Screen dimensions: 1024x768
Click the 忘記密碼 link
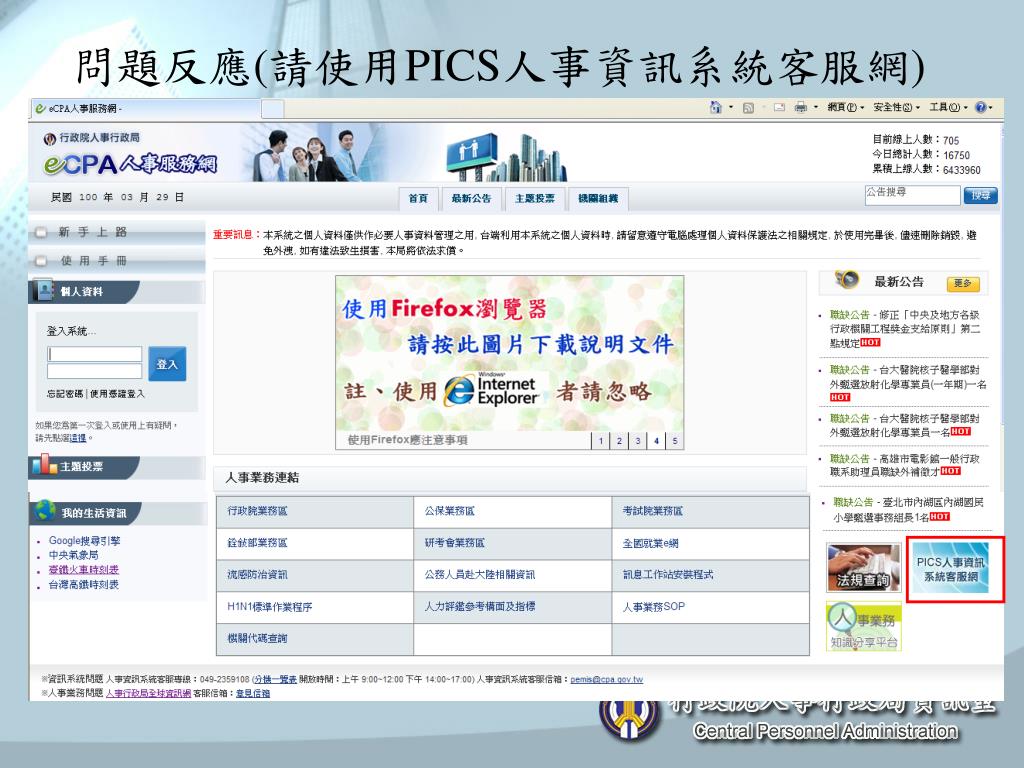coord(65,394)
